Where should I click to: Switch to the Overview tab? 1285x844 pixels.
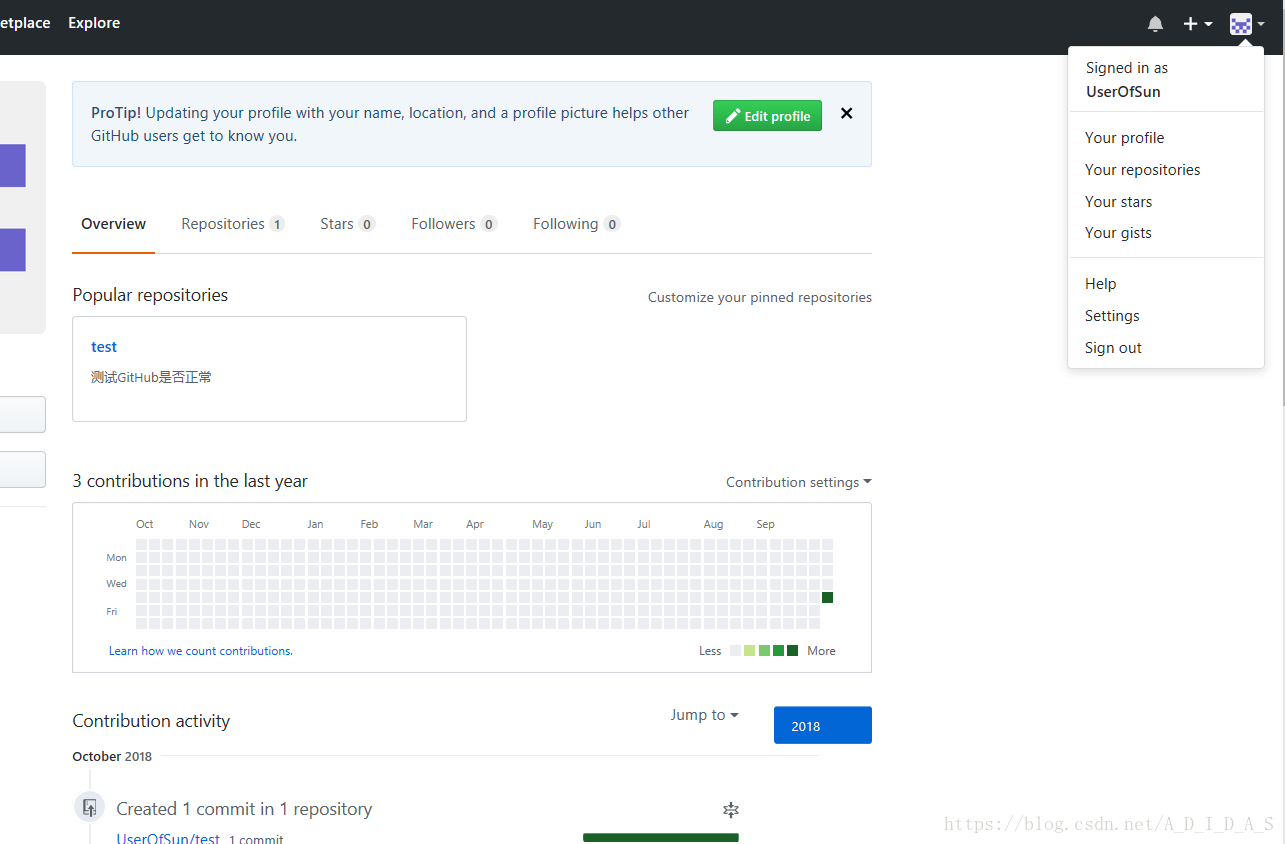pos(114,224)
